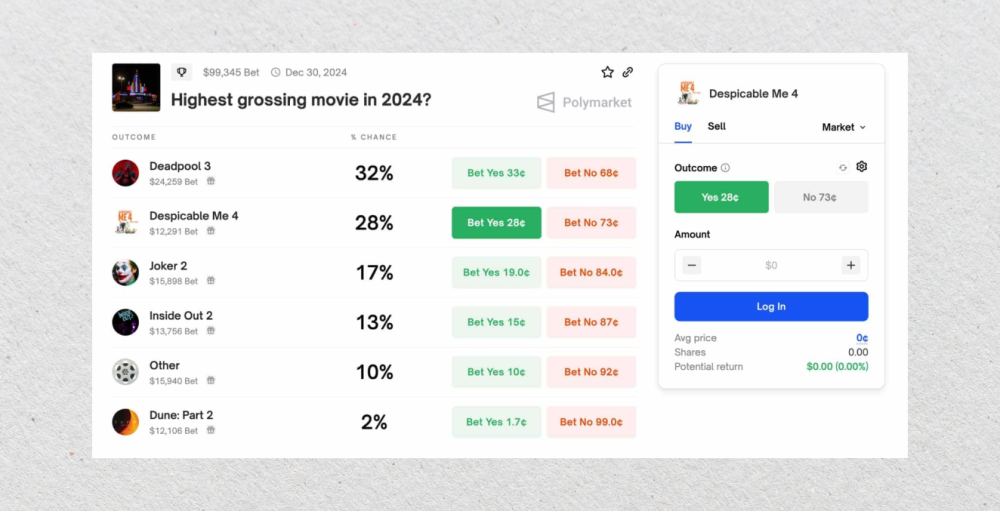Click the trophy icon above the market title

(182, 72)
